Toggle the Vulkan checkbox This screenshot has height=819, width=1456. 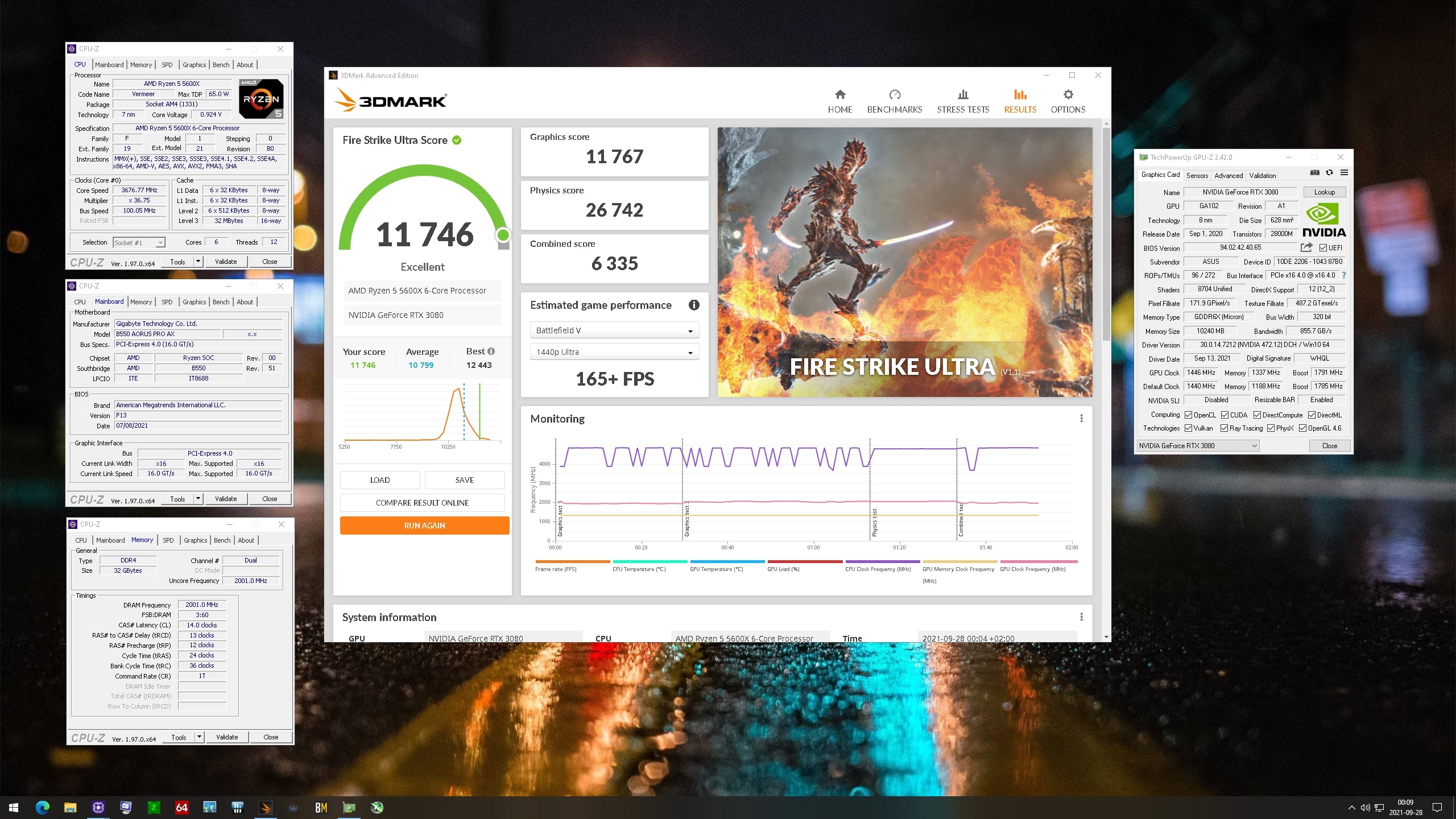click(x=1188, y=428)
